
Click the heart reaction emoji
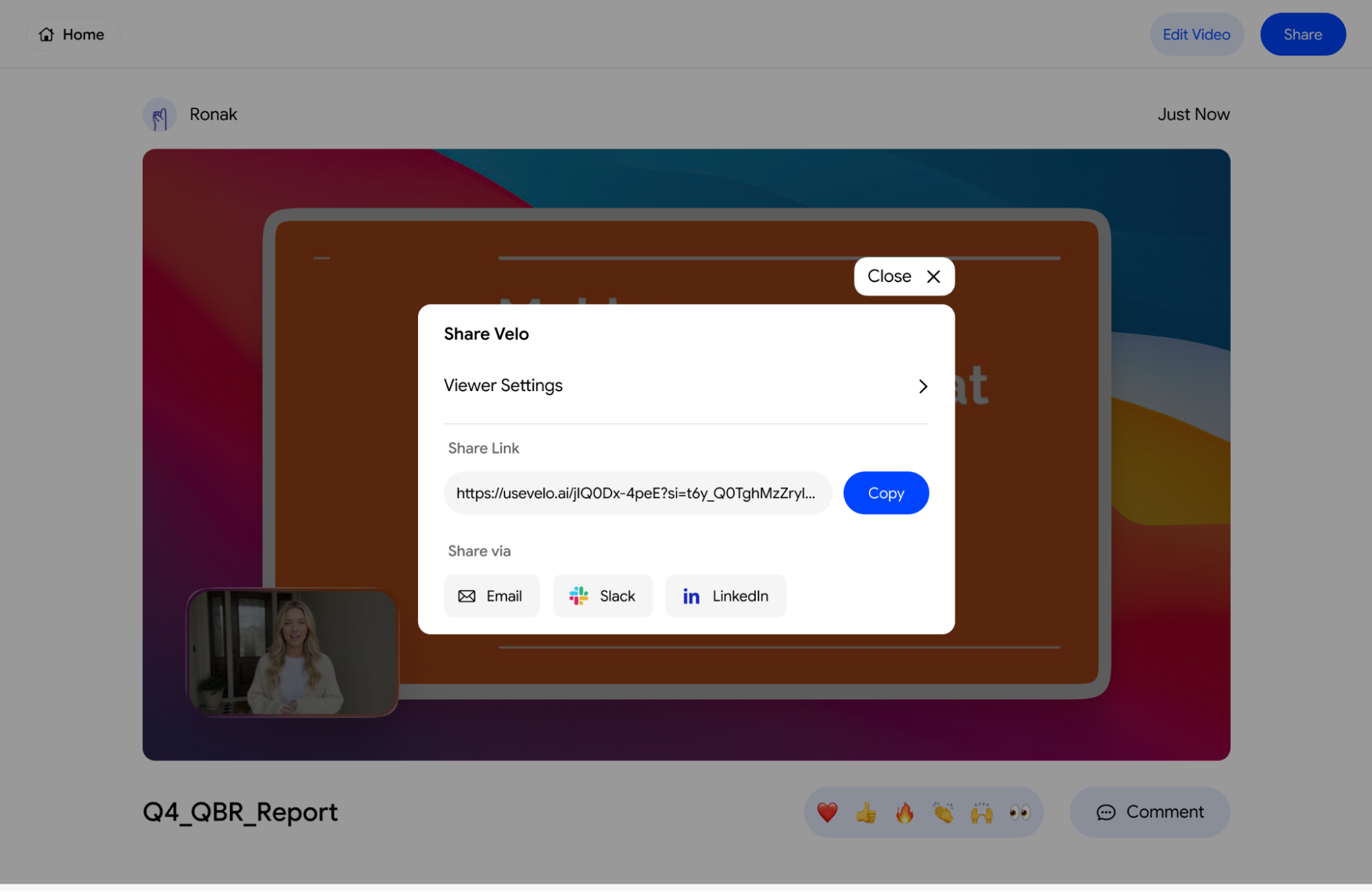coord(827,812)
